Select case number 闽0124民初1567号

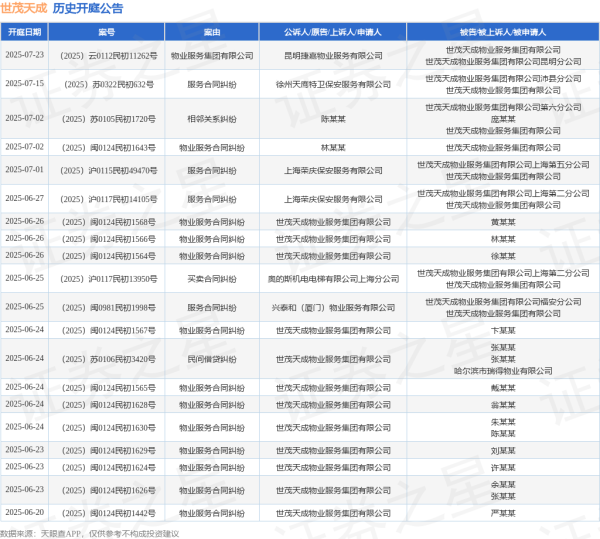click(109, 331)
